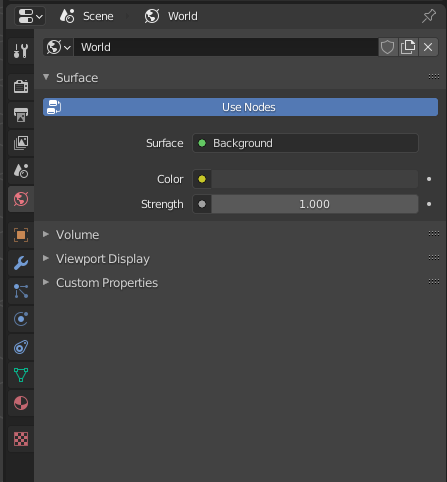Create a new world copy

(408, 47)
